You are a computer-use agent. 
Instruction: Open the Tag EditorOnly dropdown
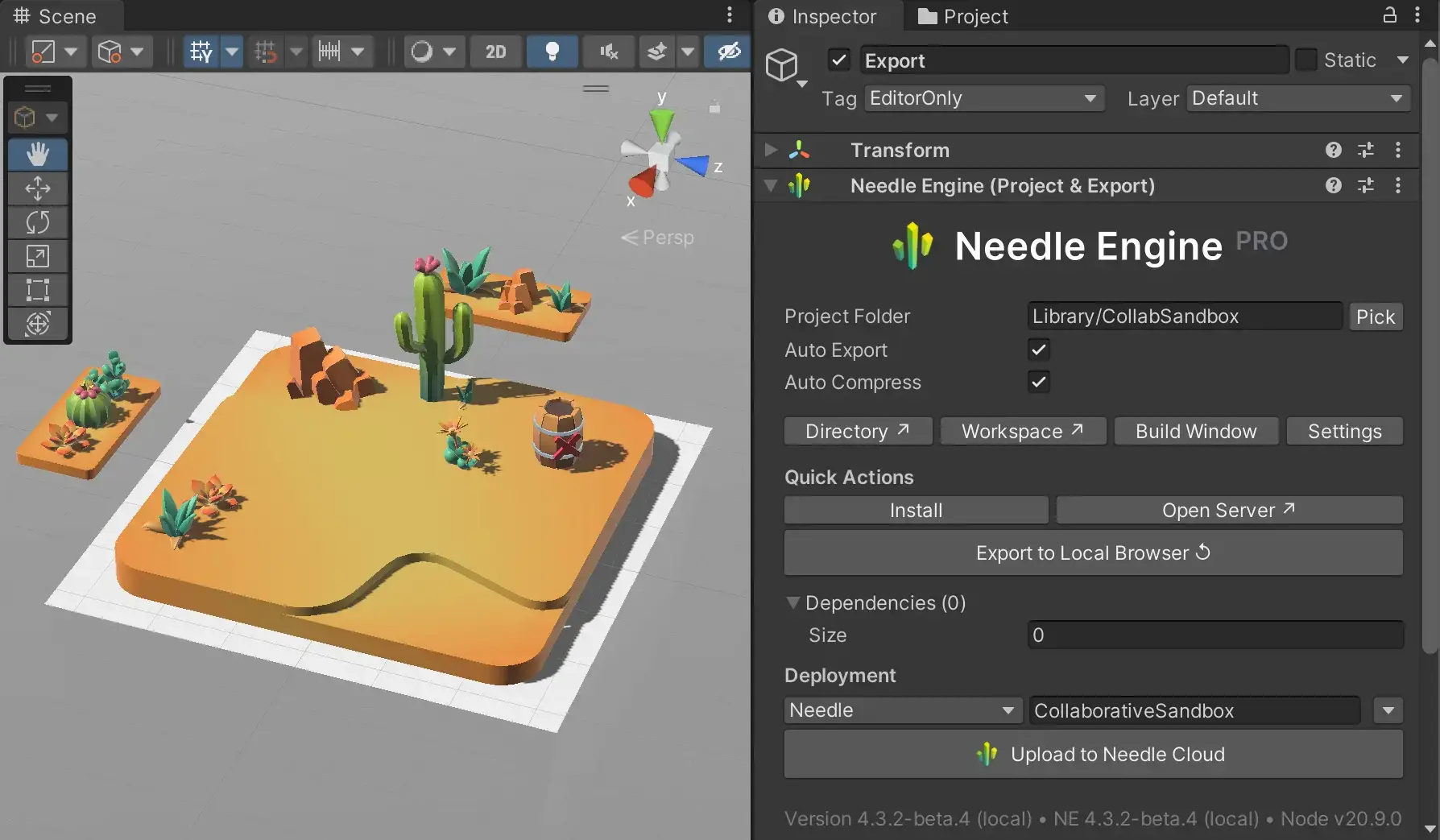tap(984, 98)
